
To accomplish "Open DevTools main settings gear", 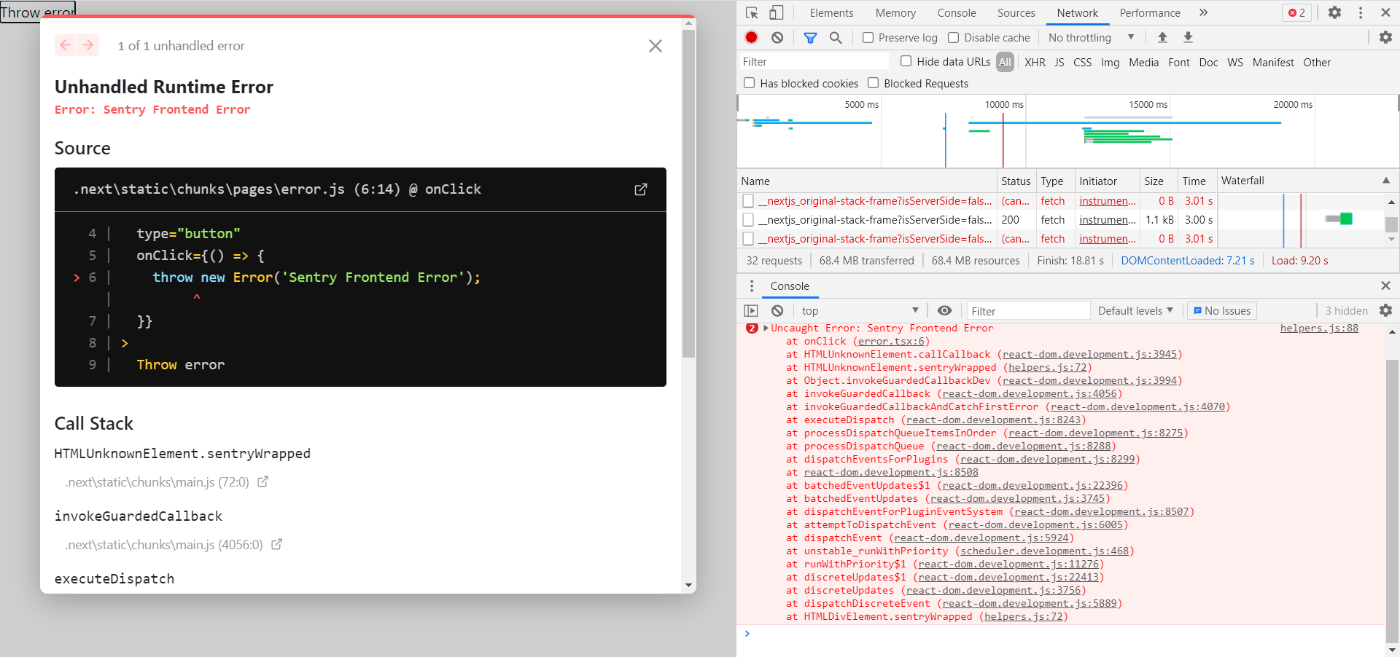I will click(x=1335, y=13).
